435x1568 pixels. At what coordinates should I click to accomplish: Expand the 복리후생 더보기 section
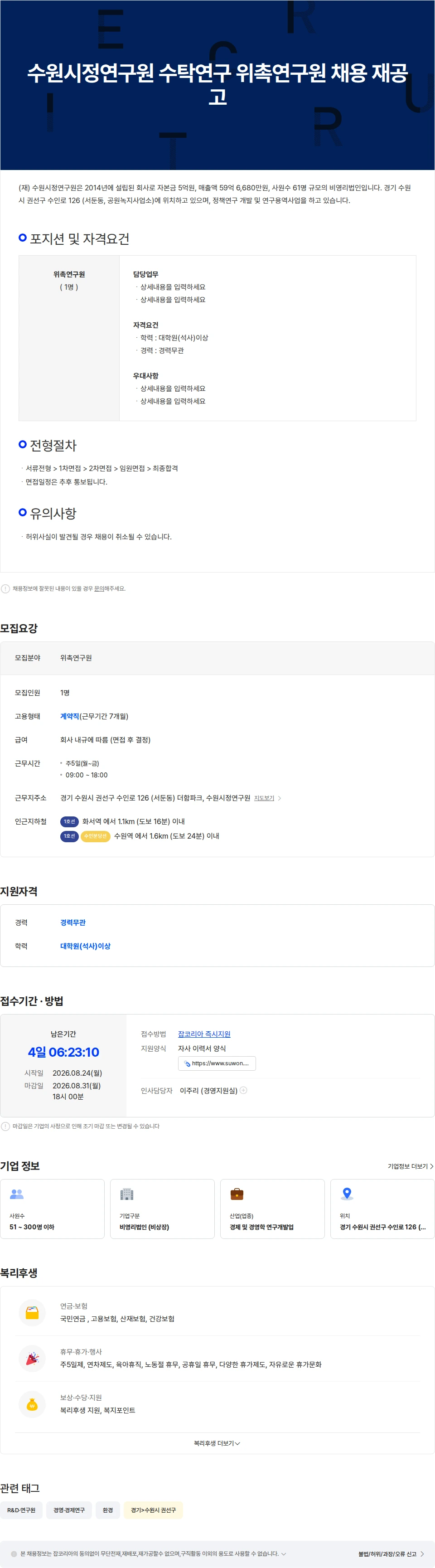[x=217, y=1443]
